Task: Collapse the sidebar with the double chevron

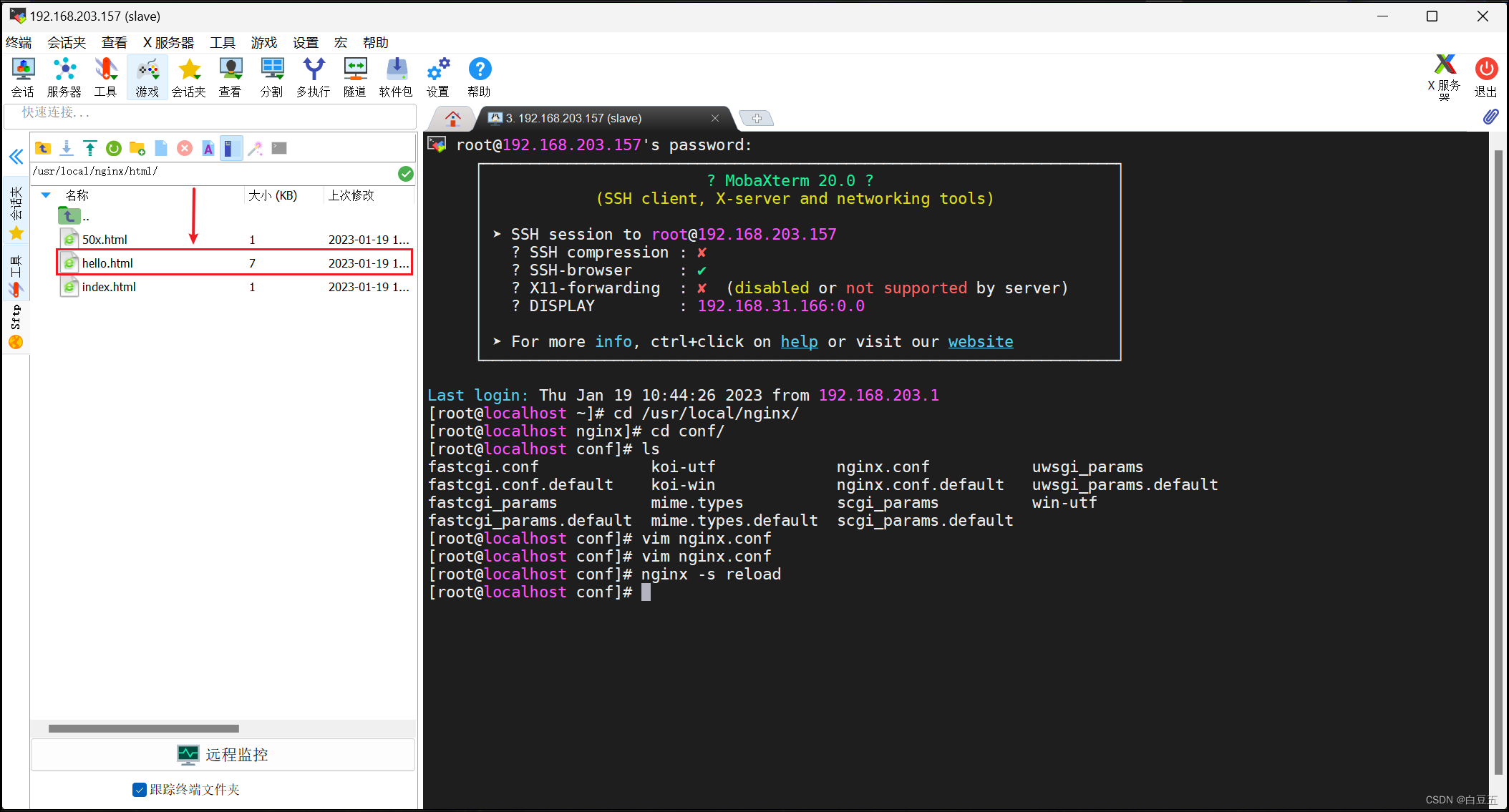Action: [16, 156]
